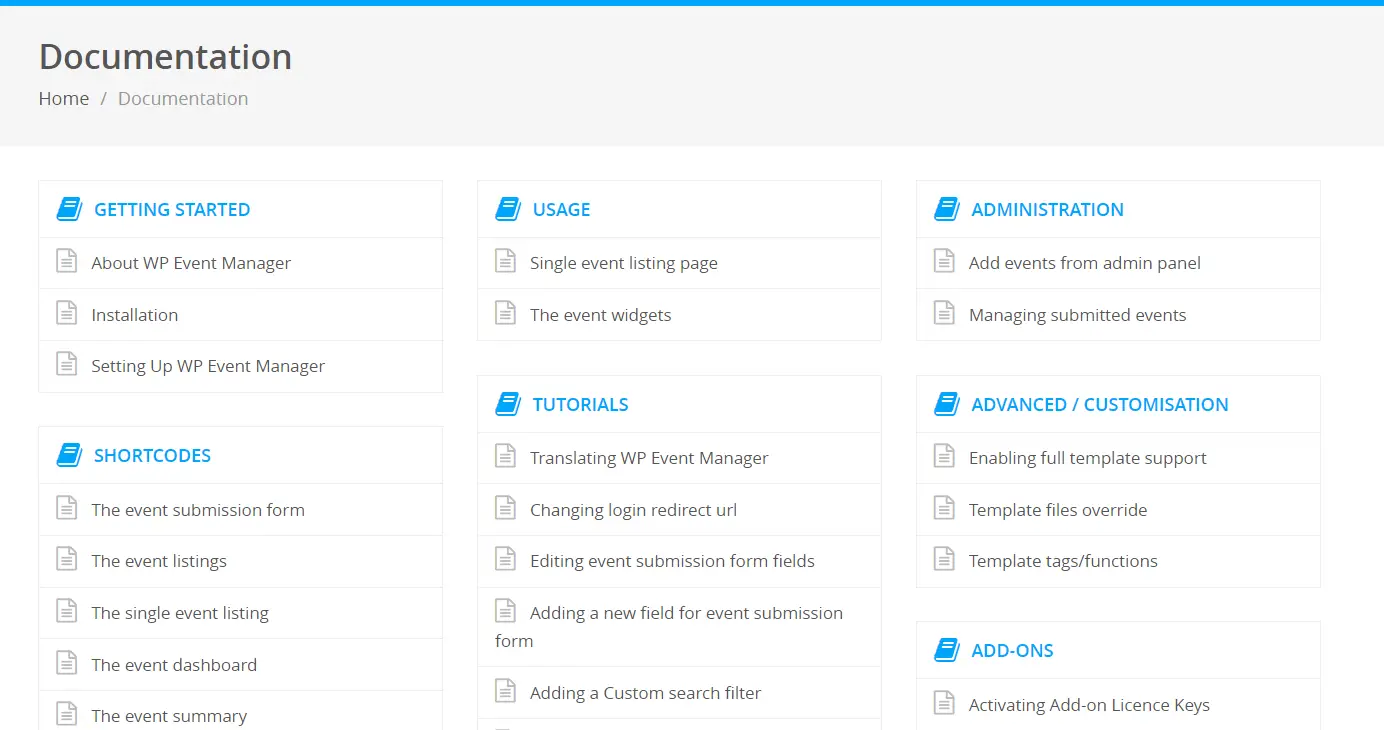Viewport: 1384px width, 730px height.
Task: Click document icon next to Activating Add-on Licence Keys
Action: point(944,704)
